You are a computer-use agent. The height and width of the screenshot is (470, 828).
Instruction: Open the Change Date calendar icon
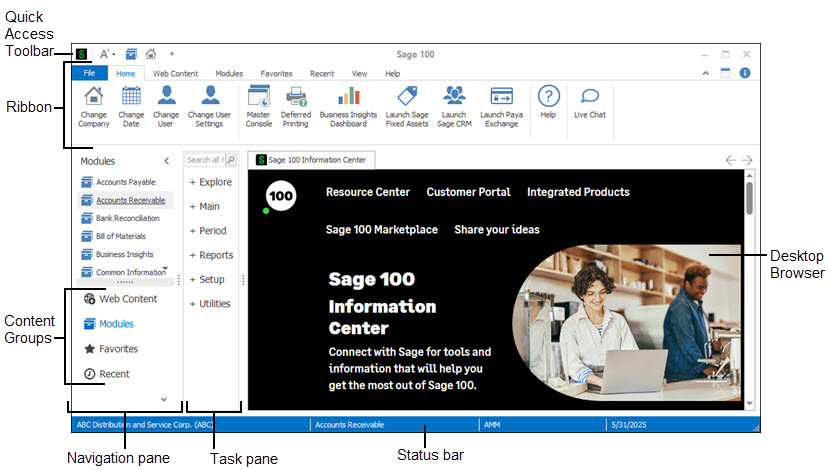click(x=131, y=97)
